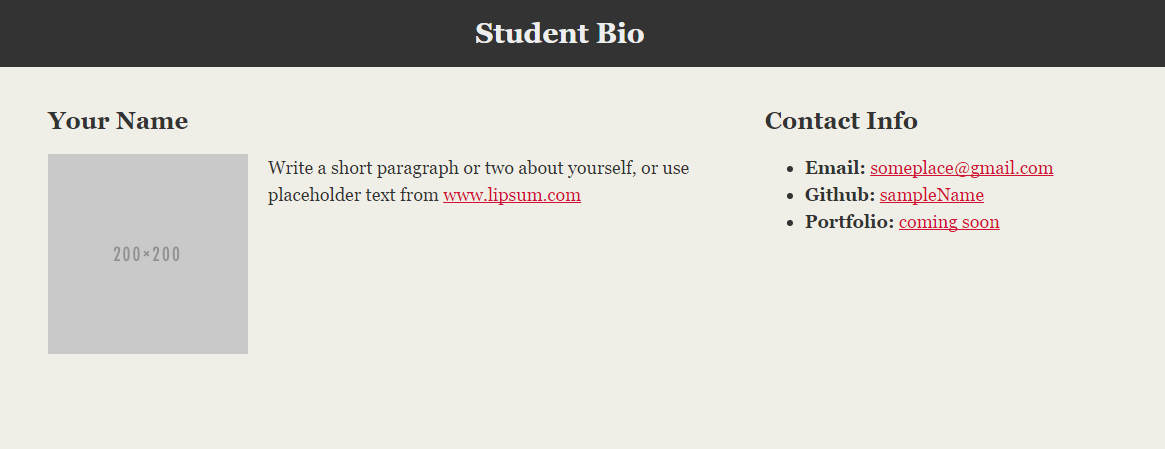Click the bullet point before Portfolio
1165x449 pixels.
coord(790,223)
